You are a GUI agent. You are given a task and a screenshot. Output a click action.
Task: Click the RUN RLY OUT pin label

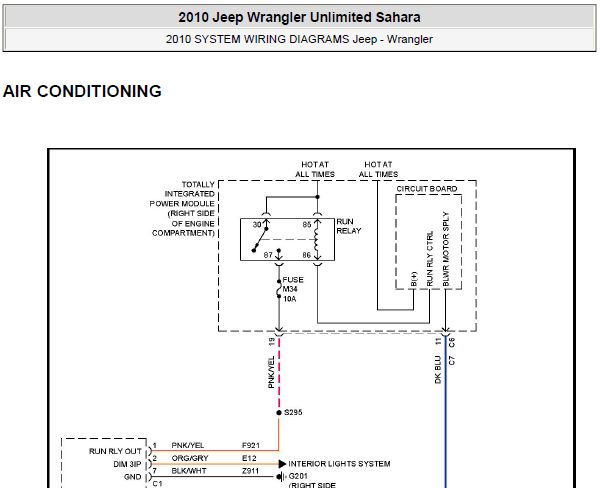(x=116, y=451)
